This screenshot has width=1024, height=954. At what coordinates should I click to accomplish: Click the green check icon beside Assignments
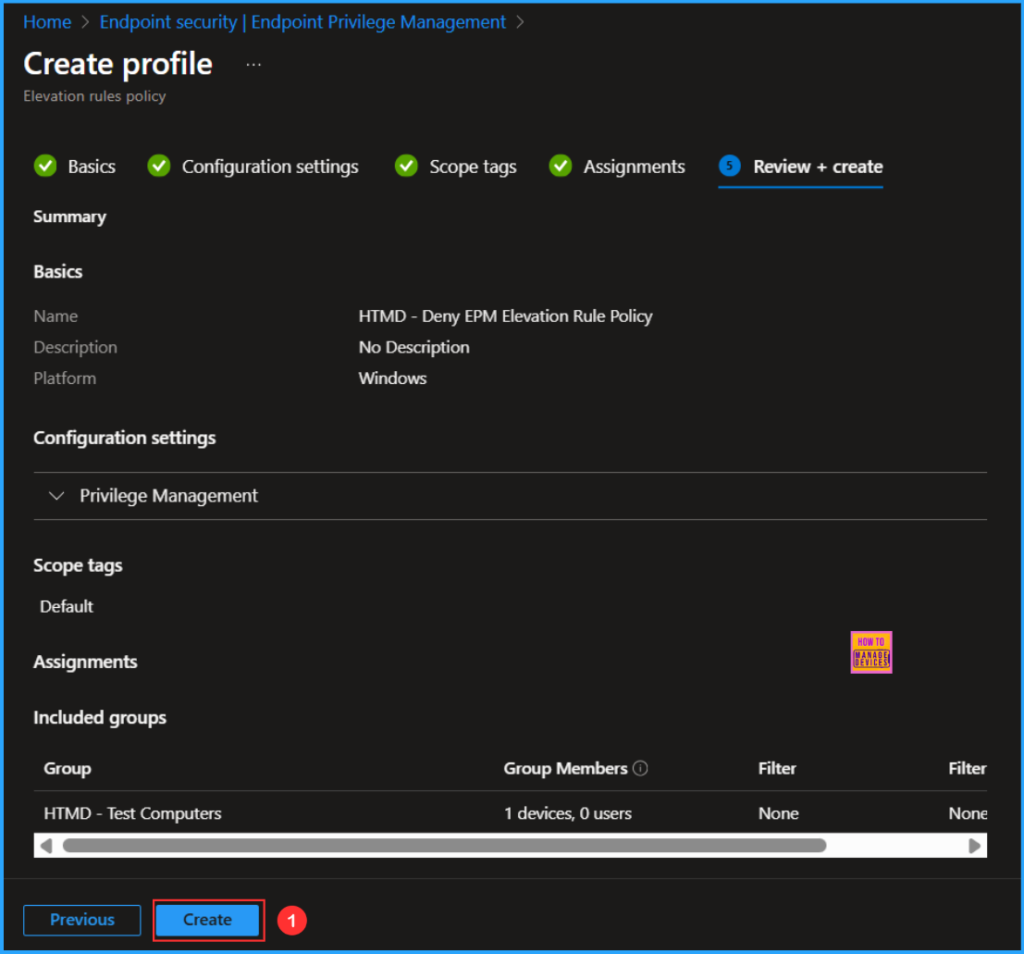[x=560, y=166]
